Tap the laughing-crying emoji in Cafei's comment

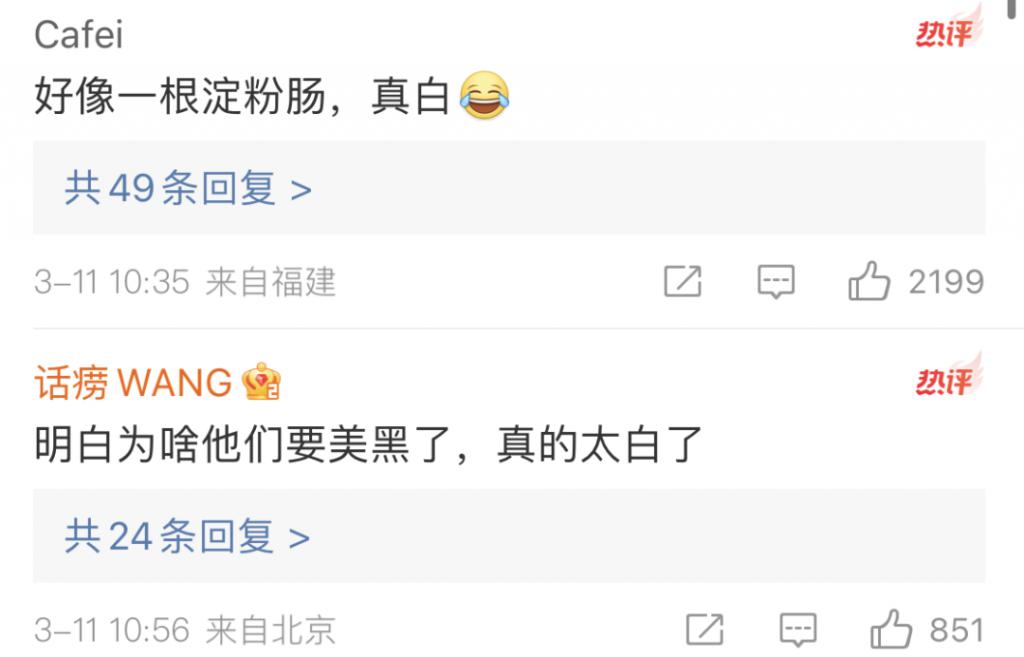point(485,95)
